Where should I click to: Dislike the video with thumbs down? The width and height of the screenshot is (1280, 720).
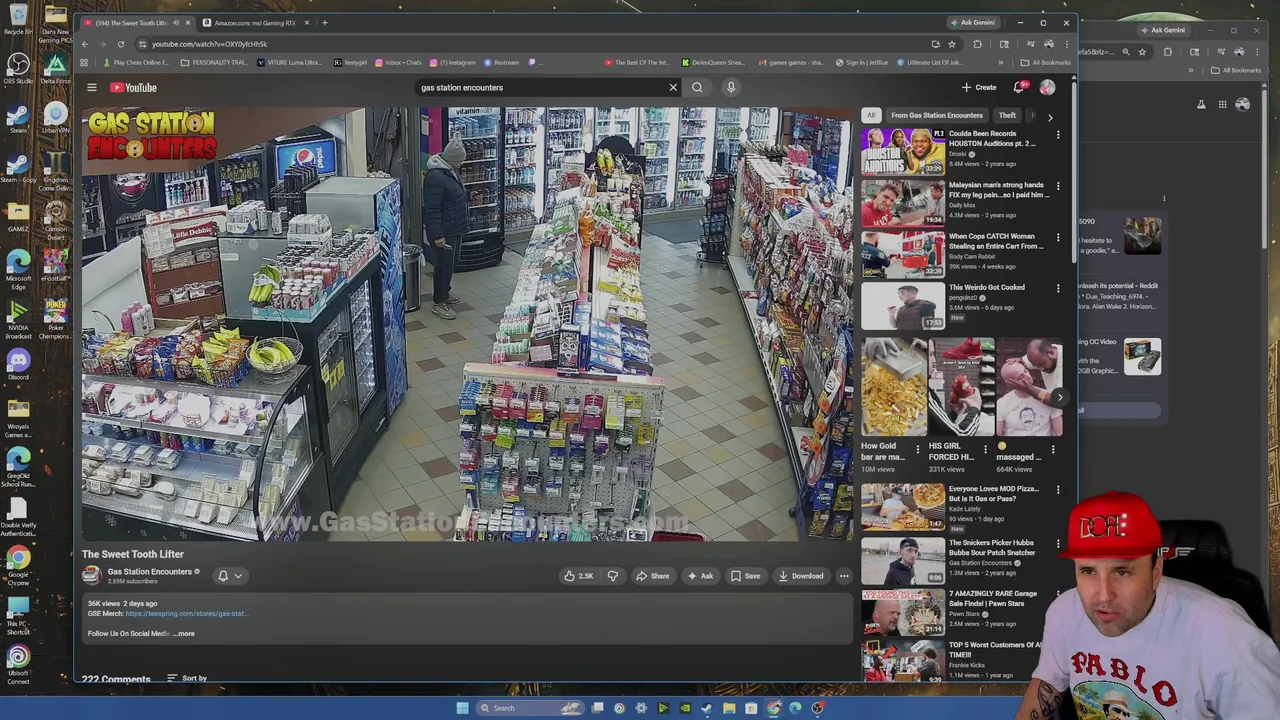[x=613, y=576]
